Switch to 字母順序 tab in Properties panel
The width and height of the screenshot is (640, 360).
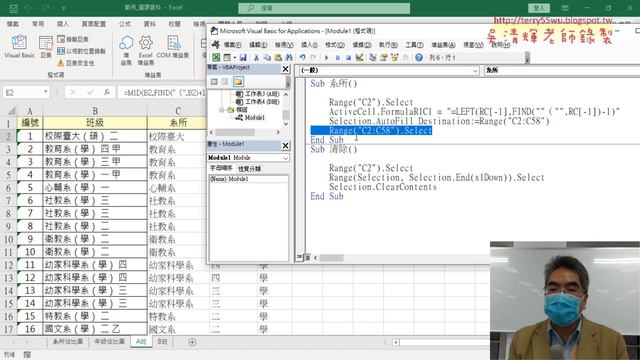pos(221,168)
